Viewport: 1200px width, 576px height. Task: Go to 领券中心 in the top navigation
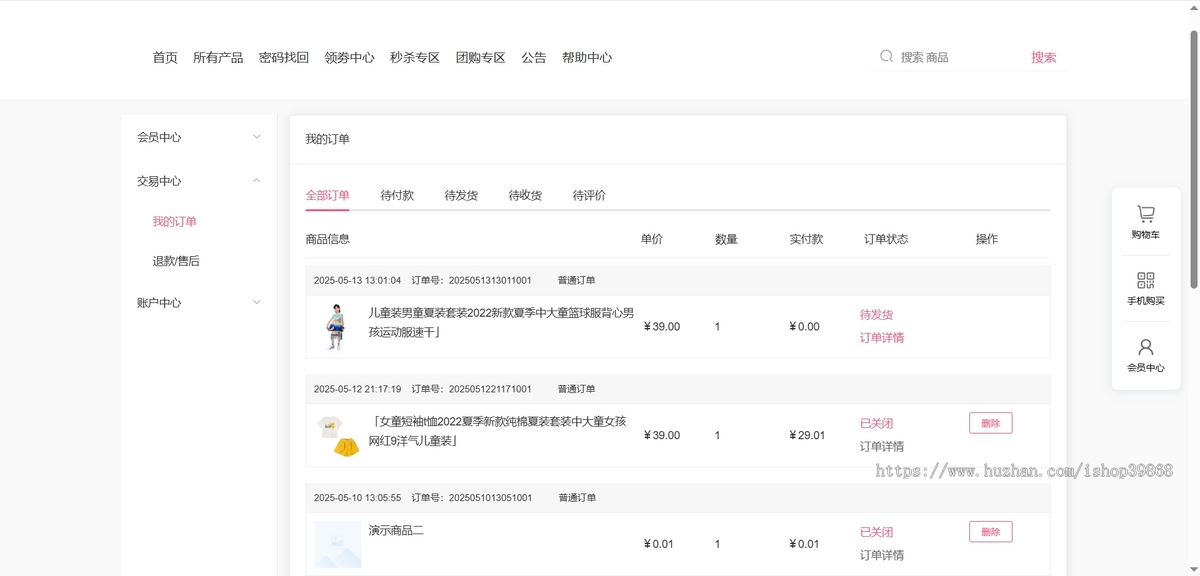(349, 58)
